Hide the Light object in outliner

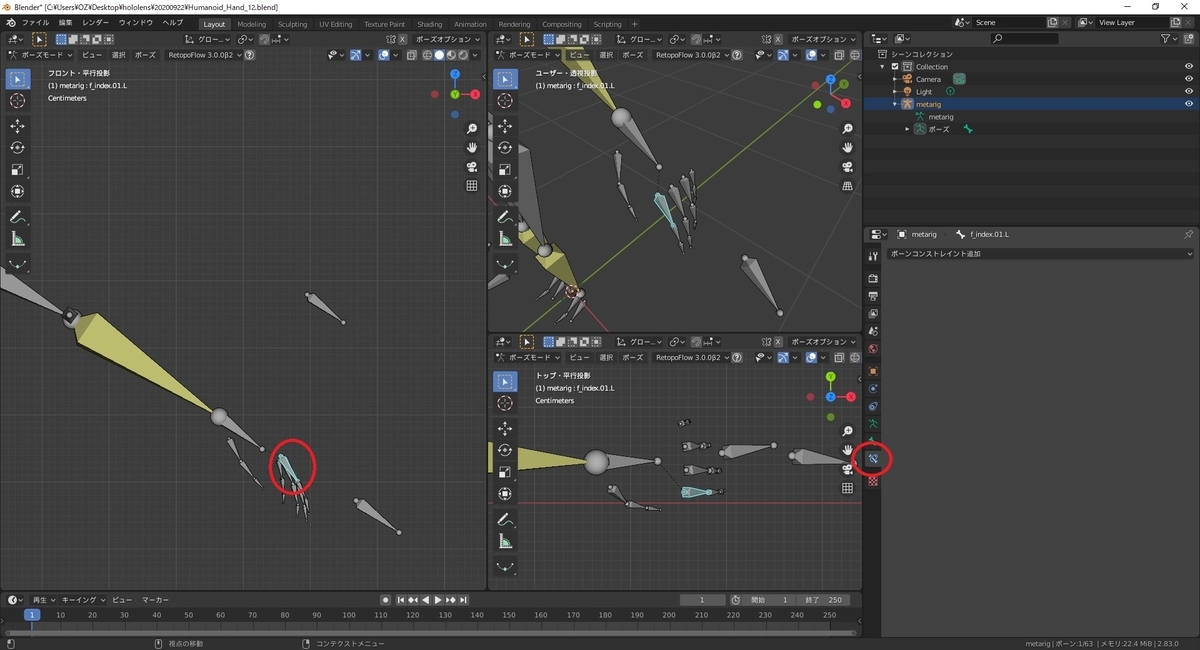1189,91
